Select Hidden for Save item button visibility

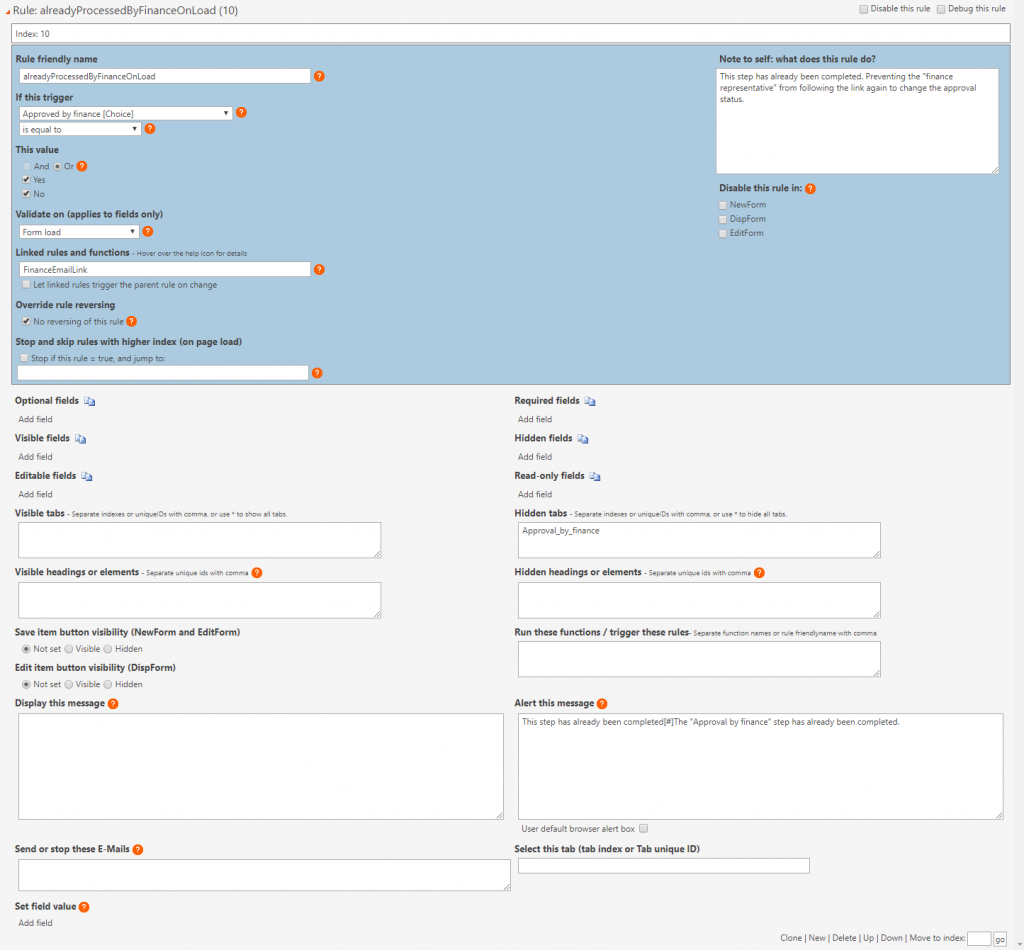[x=106, y=648]
